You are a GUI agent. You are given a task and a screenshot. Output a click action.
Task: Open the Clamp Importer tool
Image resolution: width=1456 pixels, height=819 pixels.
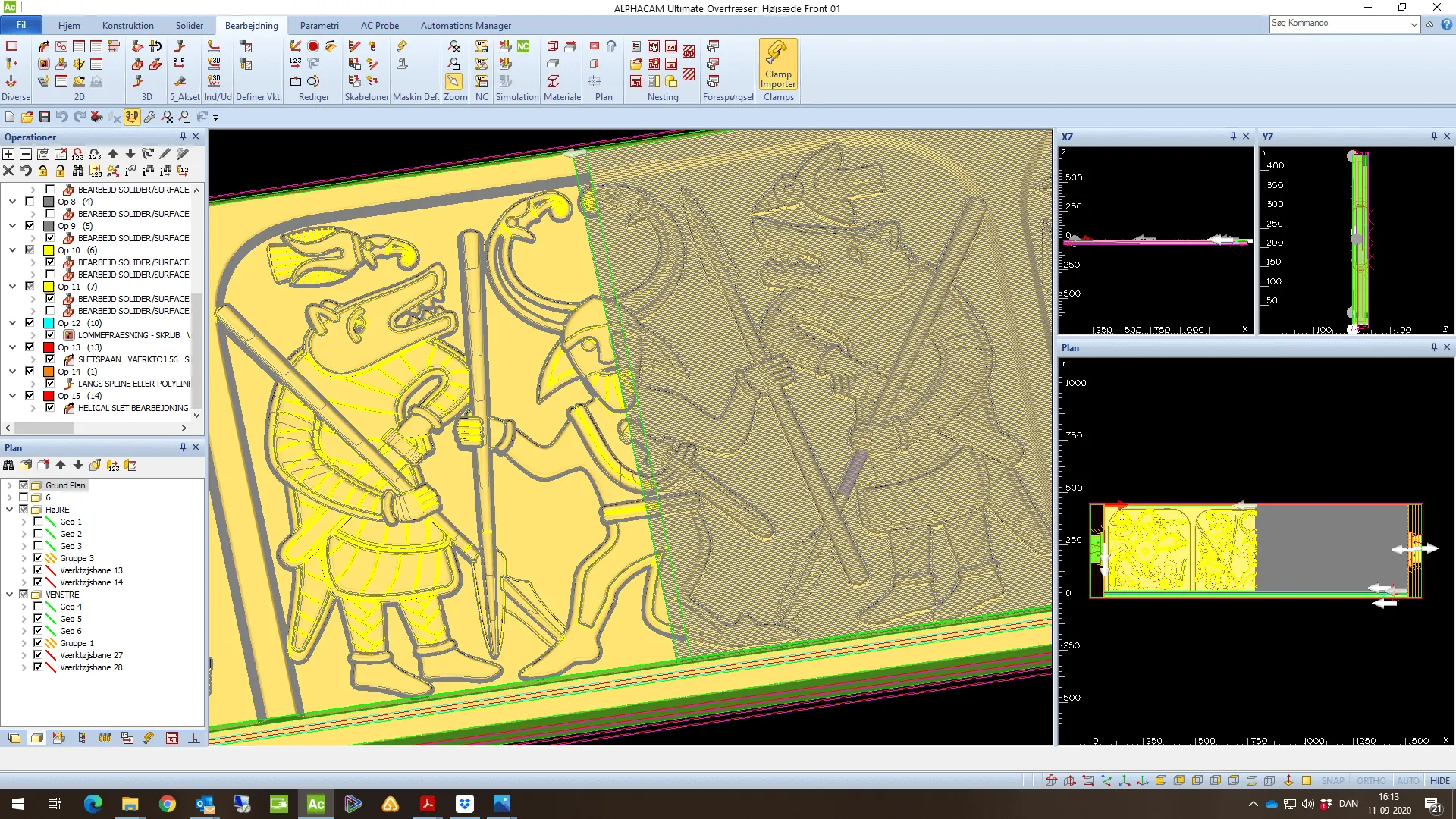[x=778, y=64]
